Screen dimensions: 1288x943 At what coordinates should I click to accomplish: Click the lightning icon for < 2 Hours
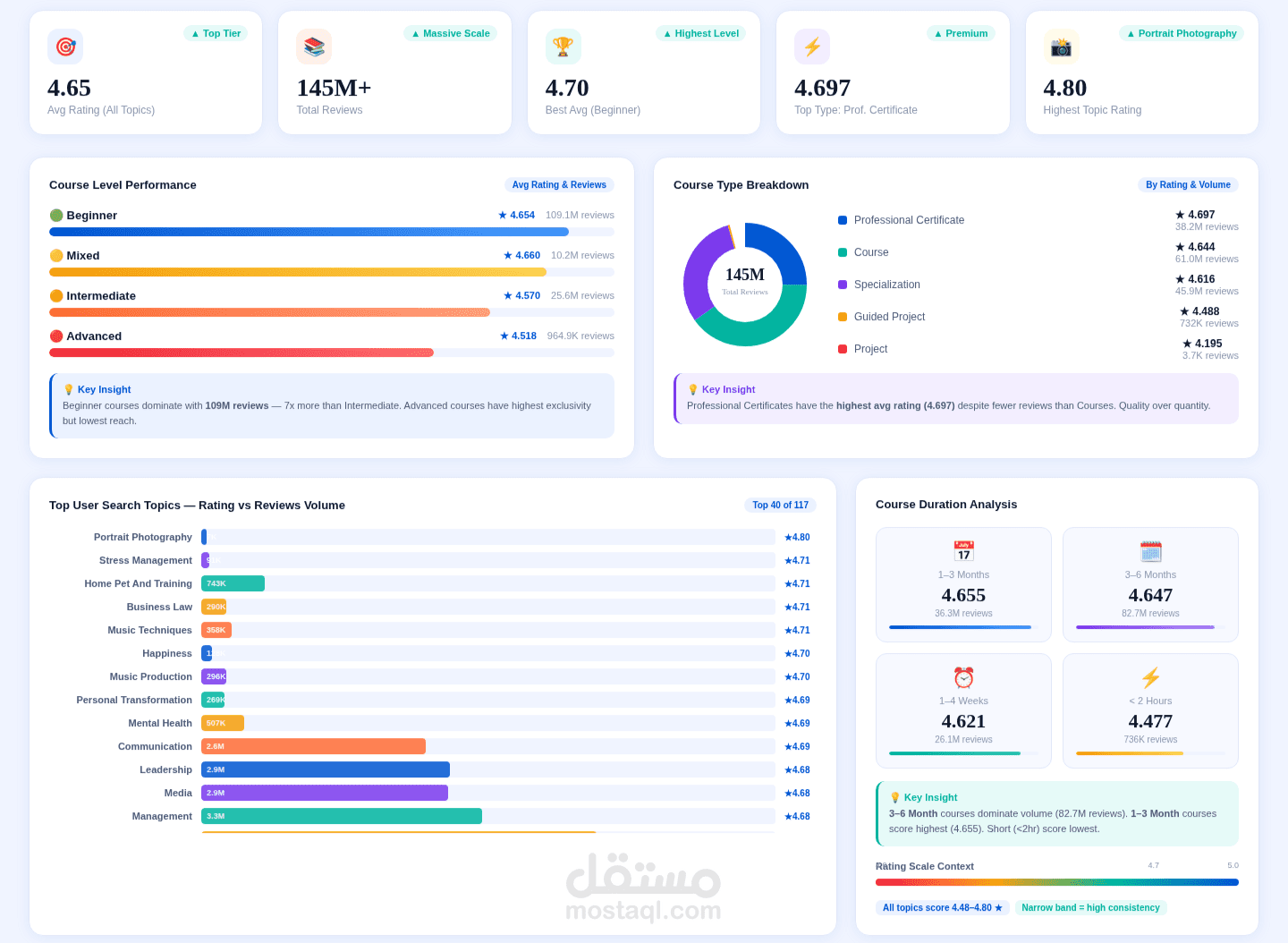1150,677
